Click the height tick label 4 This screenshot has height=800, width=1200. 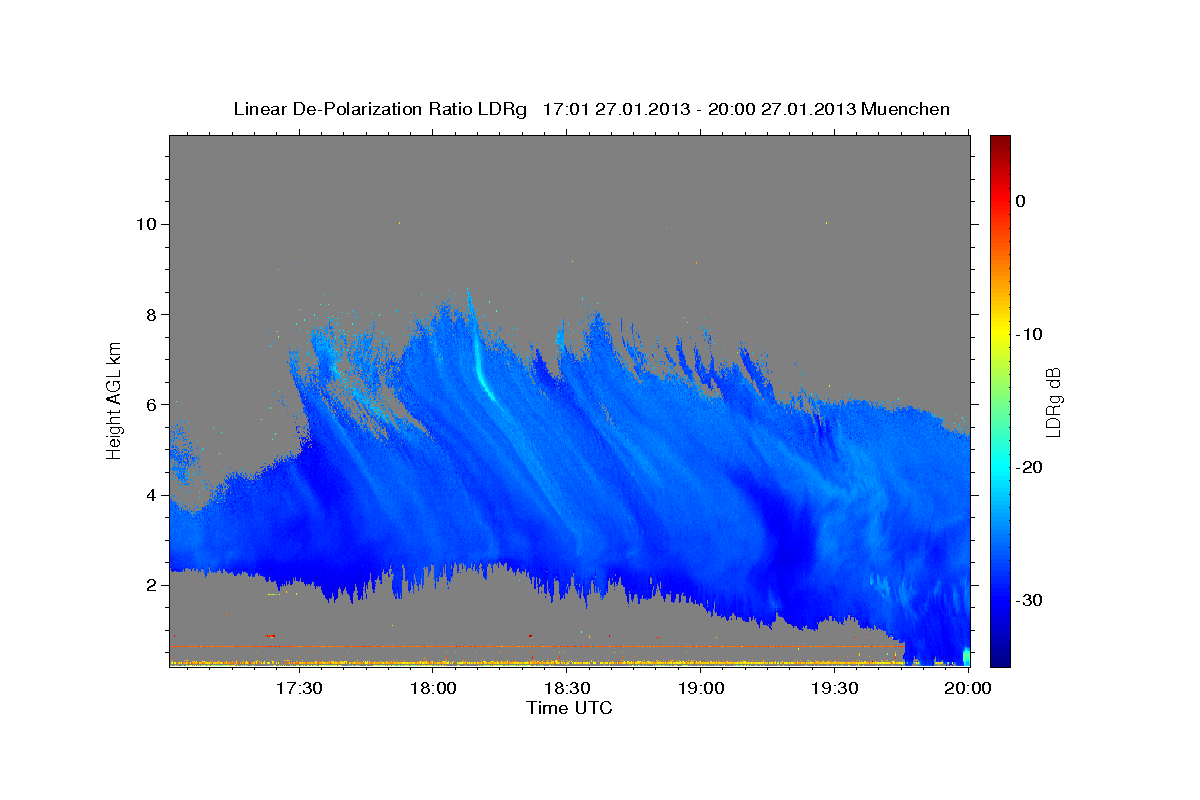154,494
